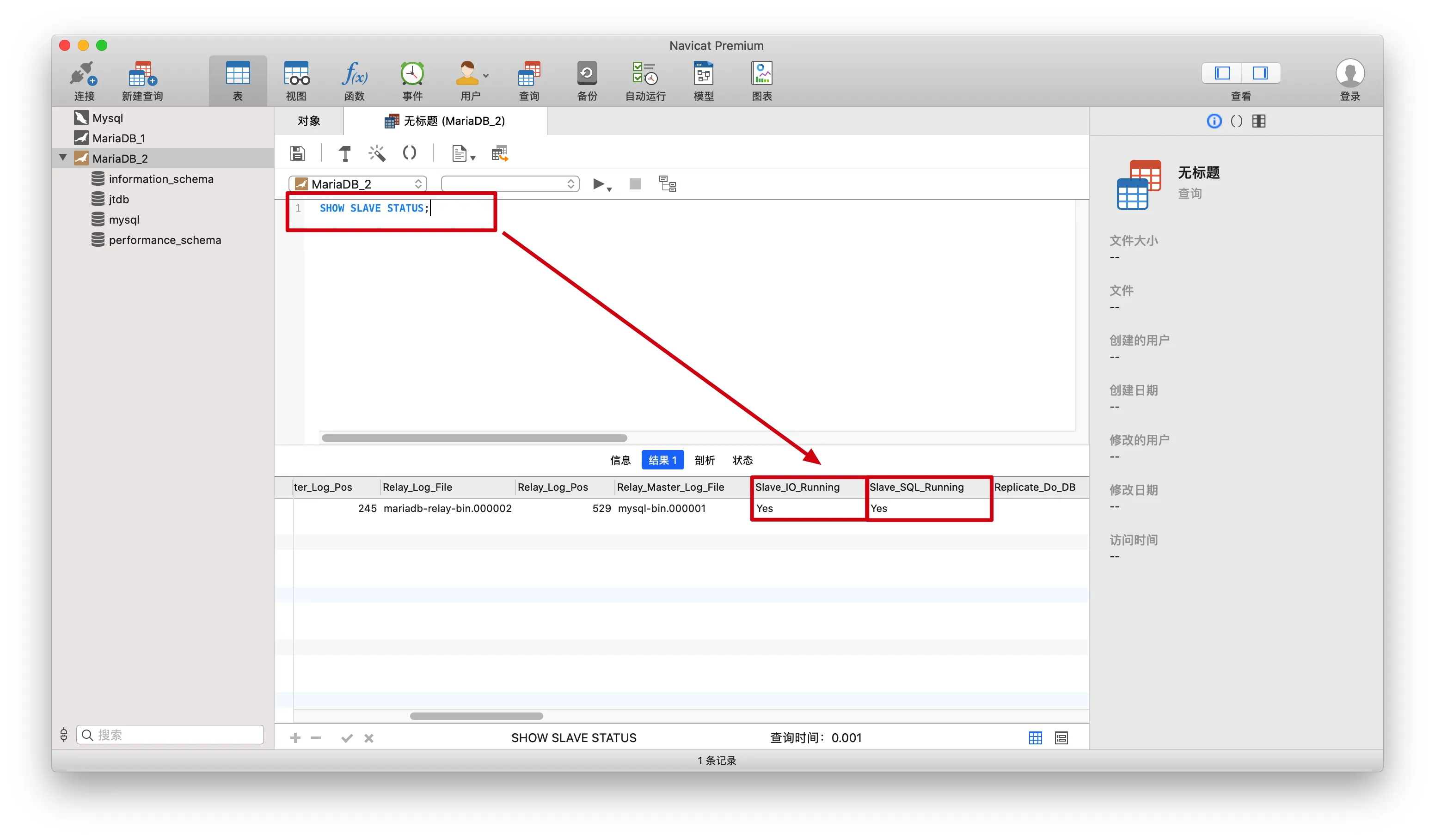Open the text/document options icon
This screenshot has height=840, width=1435.
click(462, 154)
